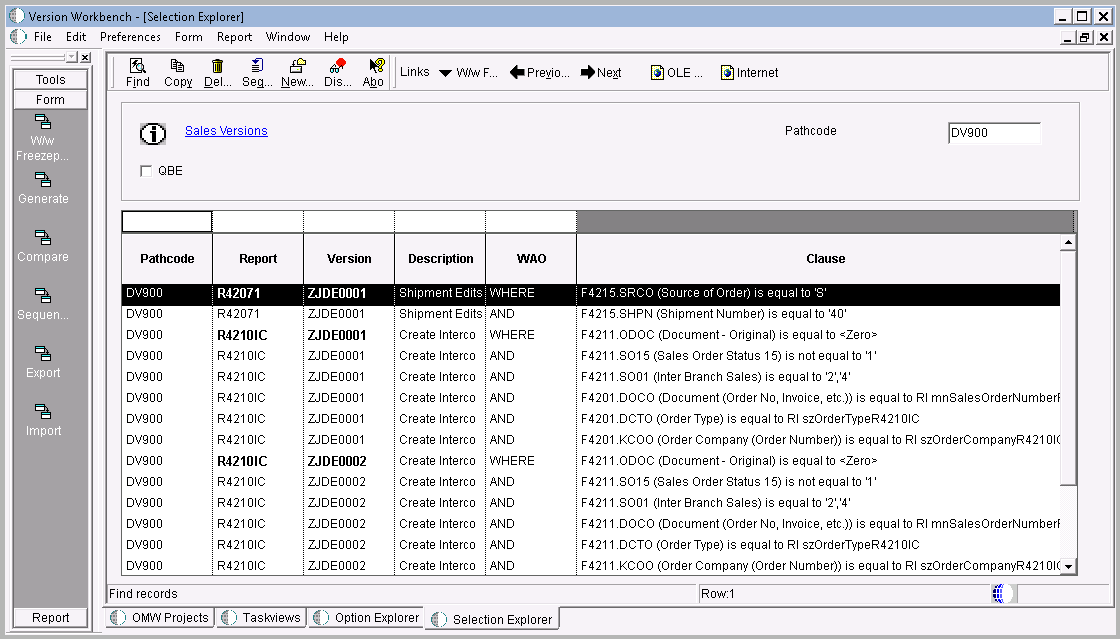Expand the Tools sidebar section
This screenshot has height=639, width=1120.
tap(50, 78)
